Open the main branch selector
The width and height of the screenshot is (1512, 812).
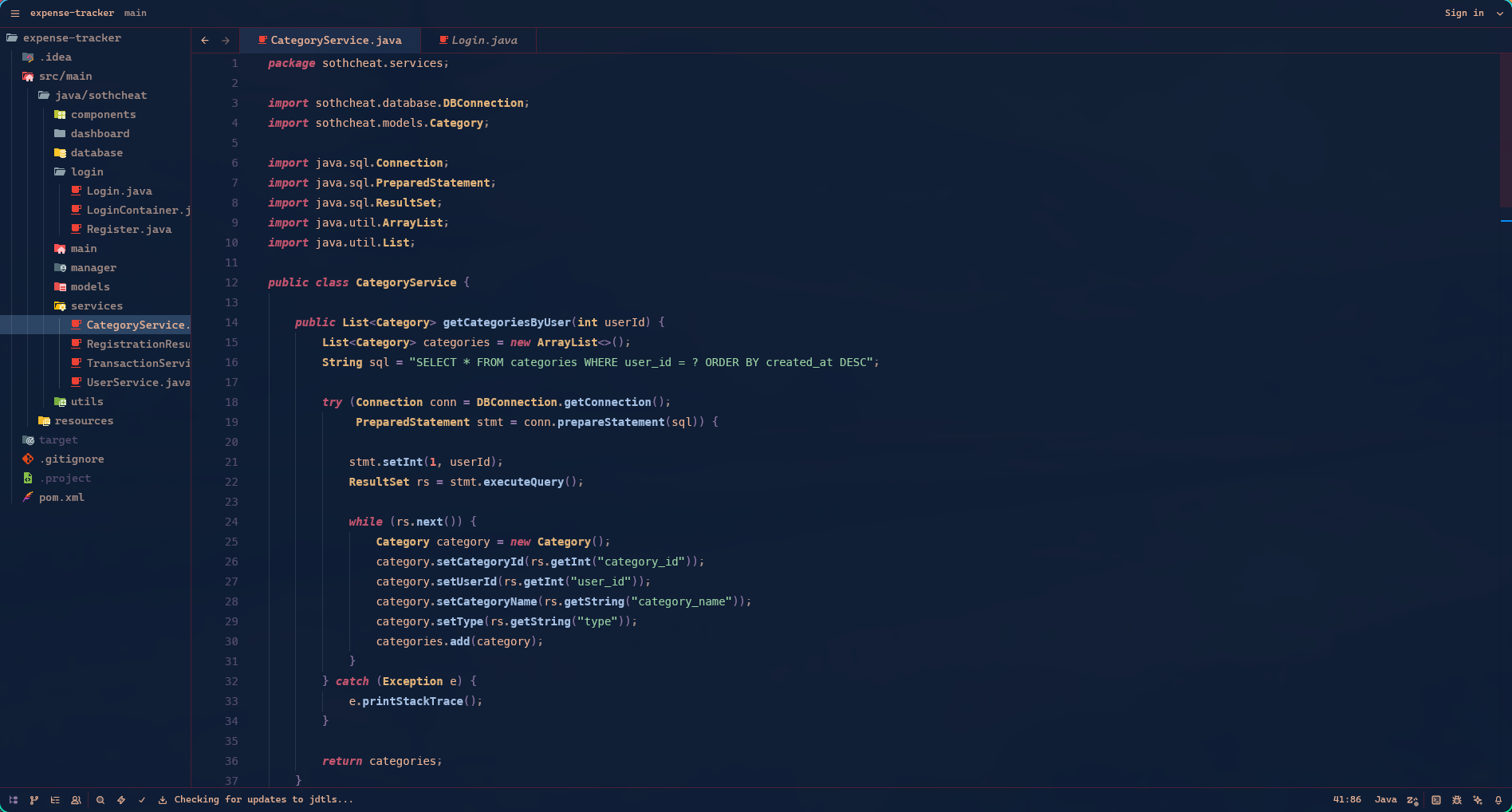136,13
